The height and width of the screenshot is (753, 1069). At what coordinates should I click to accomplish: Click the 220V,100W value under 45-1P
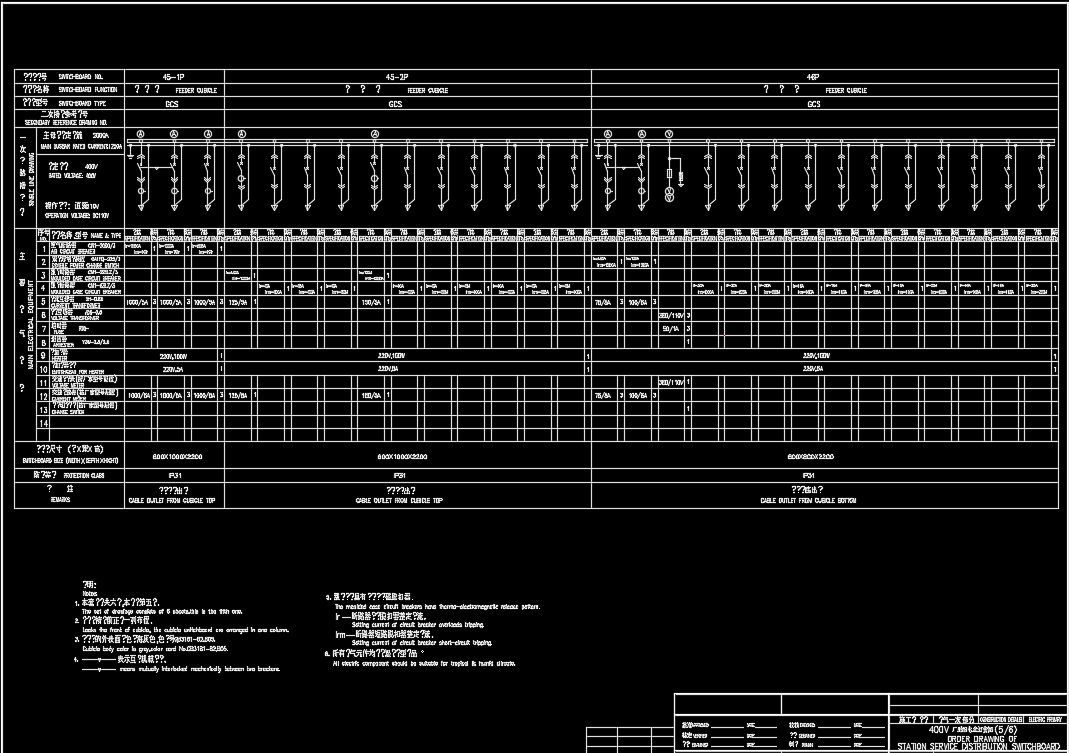tap(174, 356)
